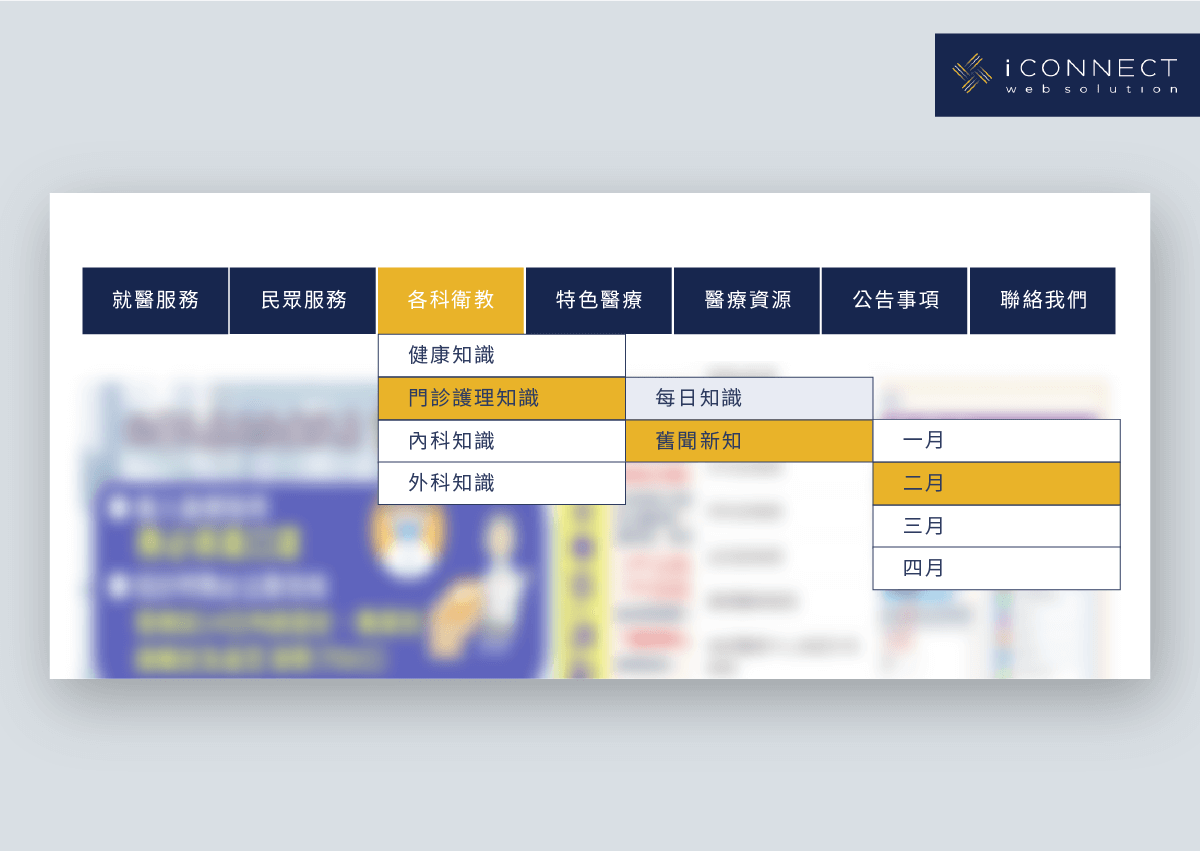This screenshot has height=851, width=1200.
Task: Click the iCONNECT logo icon
Action: (971, 74)
